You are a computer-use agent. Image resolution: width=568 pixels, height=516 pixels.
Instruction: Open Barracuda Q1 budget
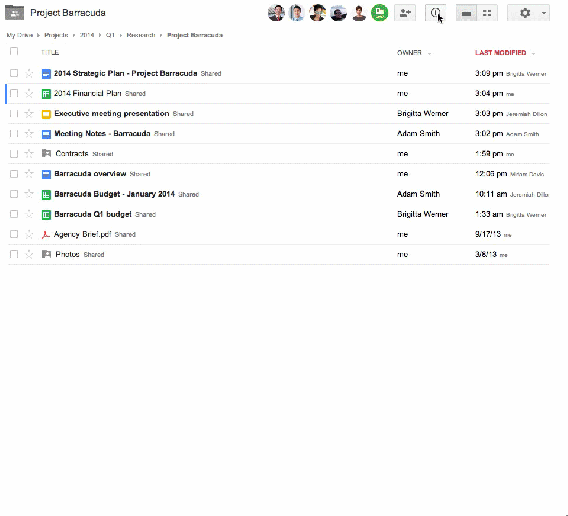[x=93, y=214]
